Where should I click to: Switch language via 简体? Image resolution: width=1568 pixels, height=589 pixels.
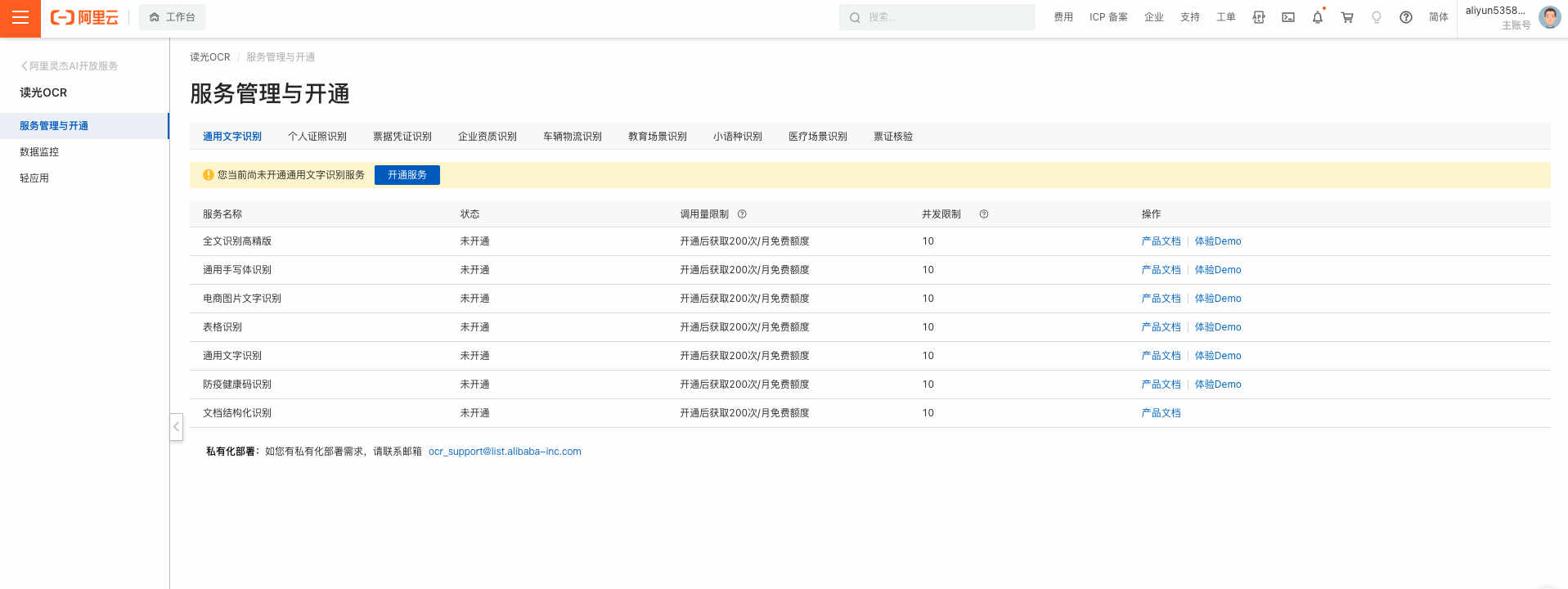pyautogui.click(x=1439, y=17)
